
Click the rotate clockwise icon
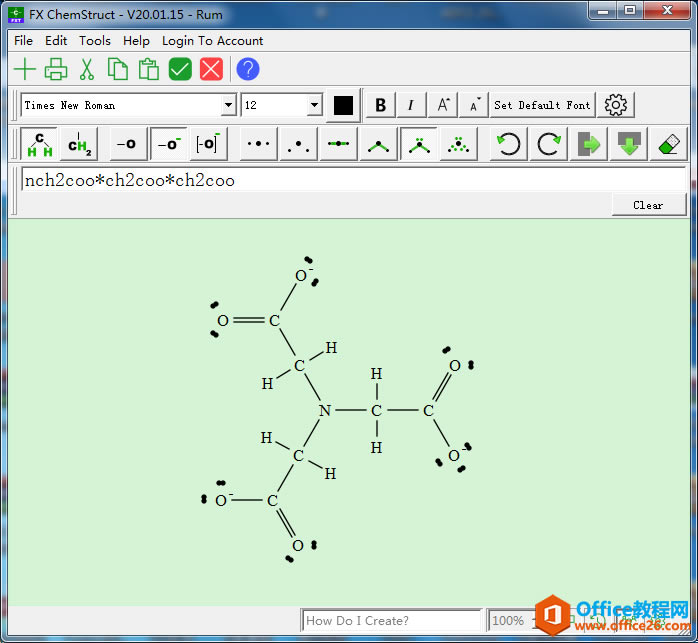[548, 144]
